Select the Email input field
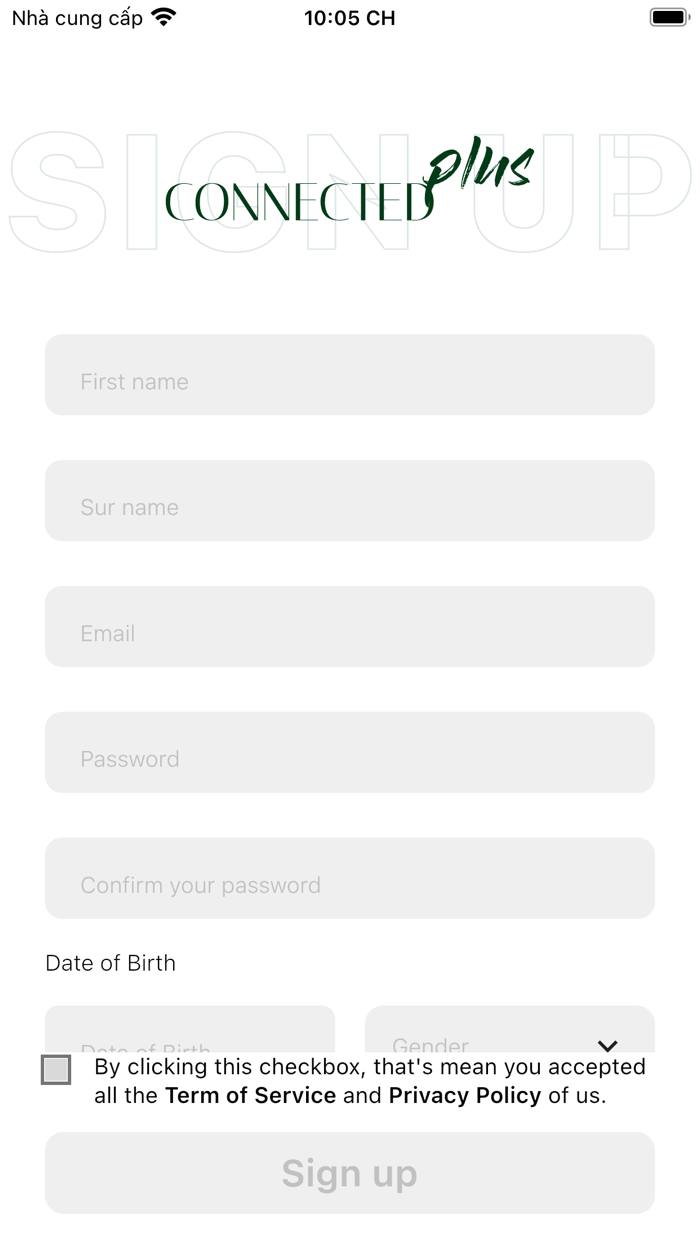Image resolution: width=700 pixels, height=1244 pixels. pos(349,627)
